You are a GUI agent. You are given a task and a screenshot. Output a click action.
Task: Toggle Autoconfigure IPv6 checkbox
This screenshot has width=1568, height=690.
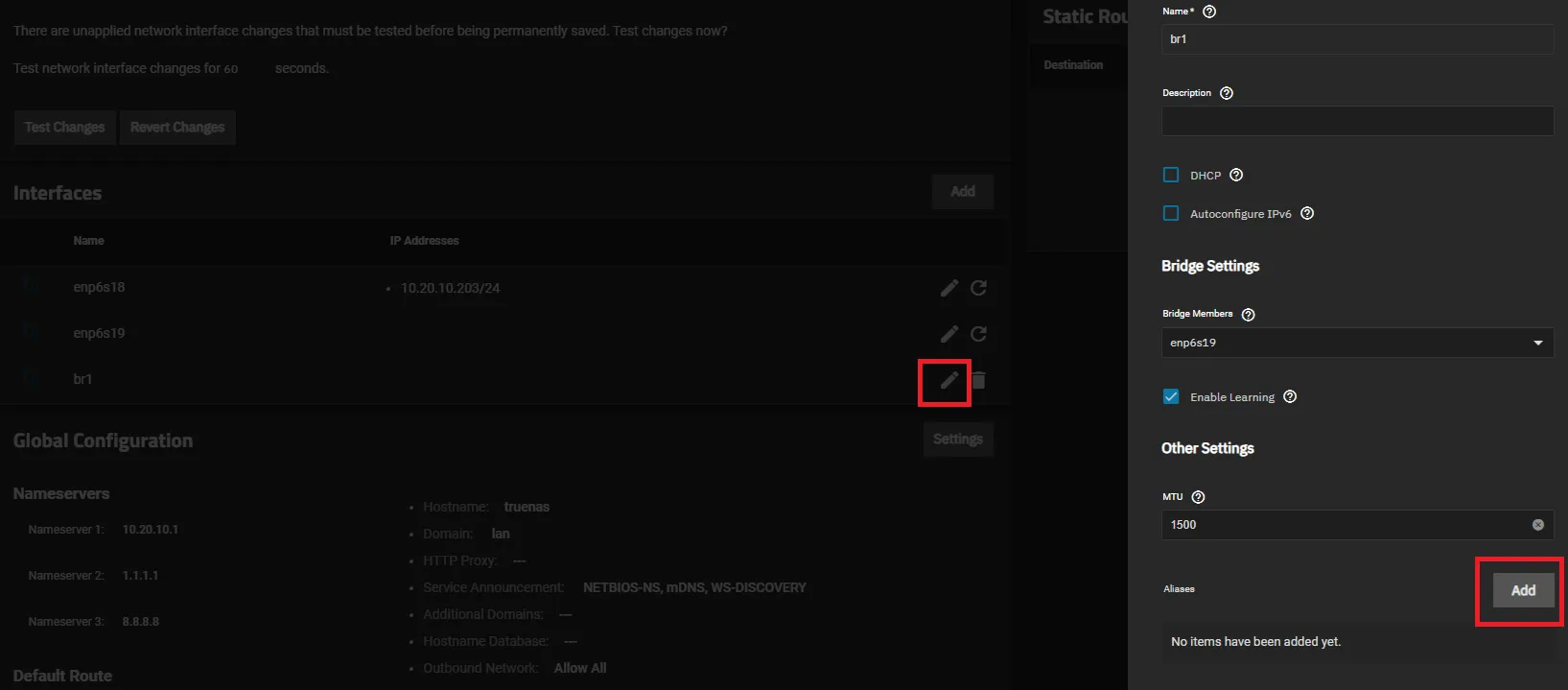click(x=1171, y=214)
